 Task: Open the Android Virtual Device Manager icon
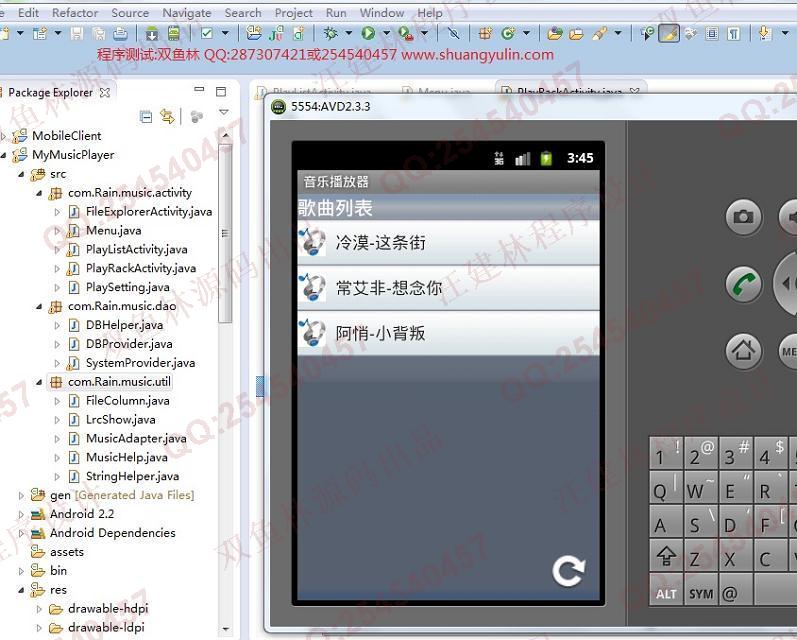(174, 34)
